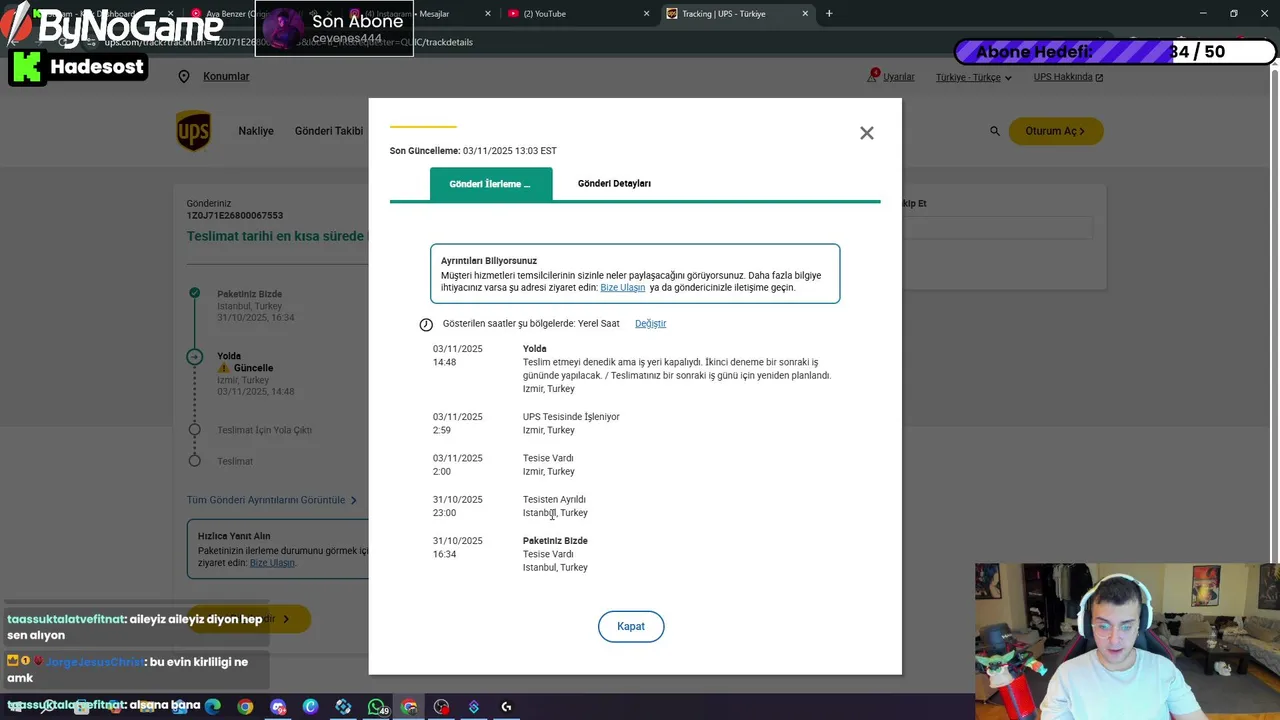
Task: Open Microsoft Edge from the taskbar
Action: (212, 707)
